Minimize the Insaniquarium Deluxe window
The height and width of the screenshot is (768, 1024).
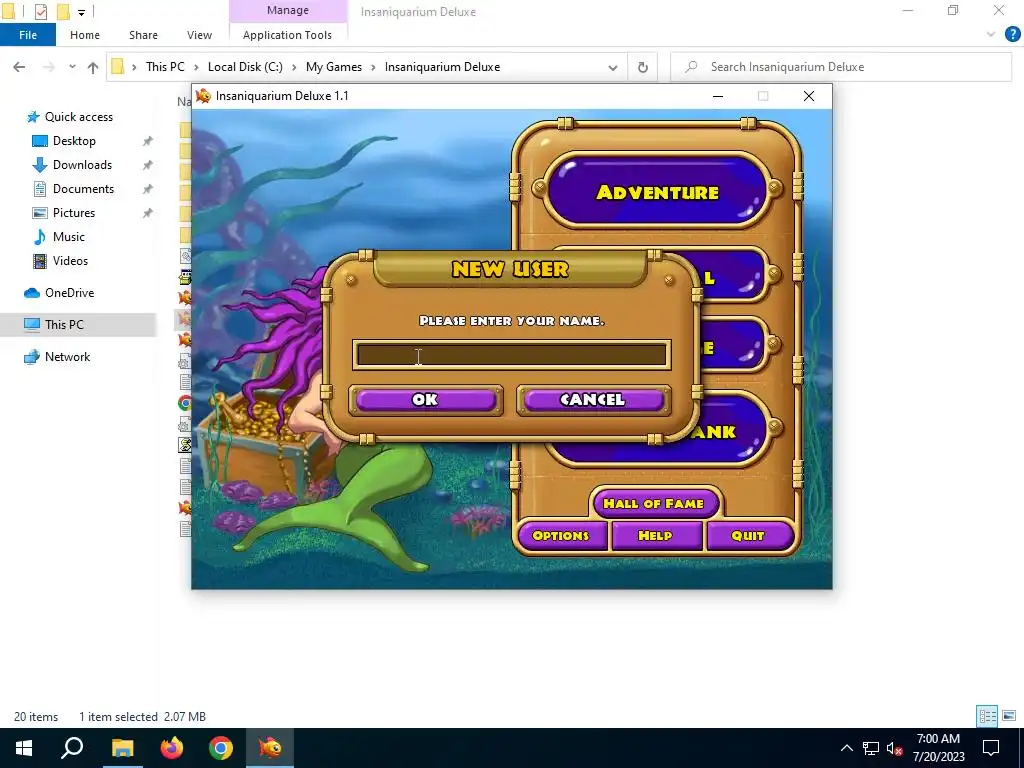tap(718, 96)
